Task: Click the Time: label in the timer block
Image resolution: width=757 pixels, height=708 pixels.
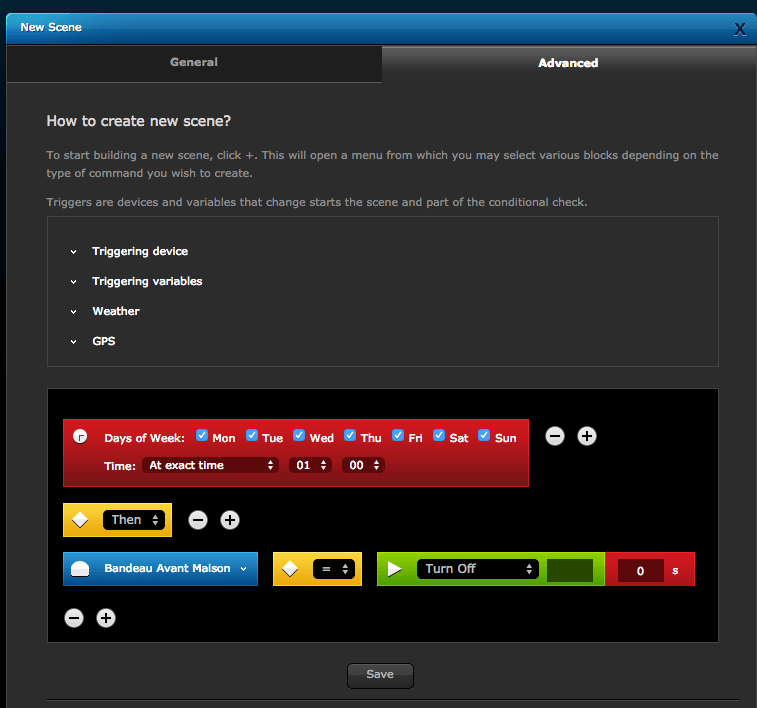Action: pyautogui.click(x=120, y=466)
